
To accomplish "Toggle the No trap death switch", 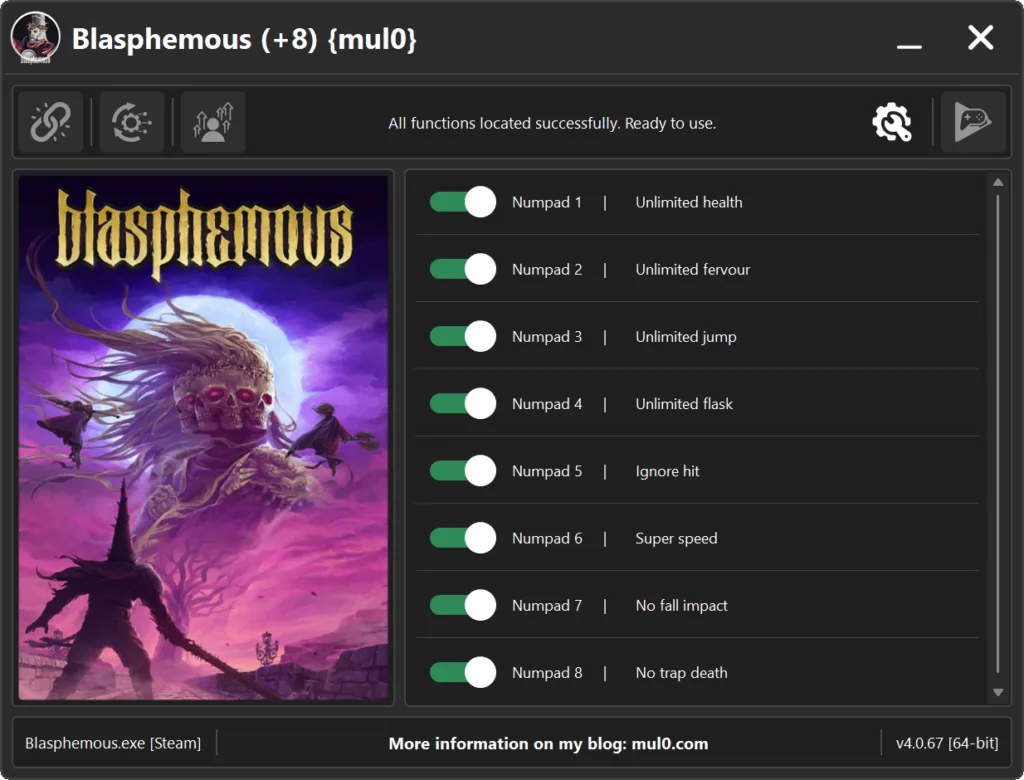I will coord(462,673).
